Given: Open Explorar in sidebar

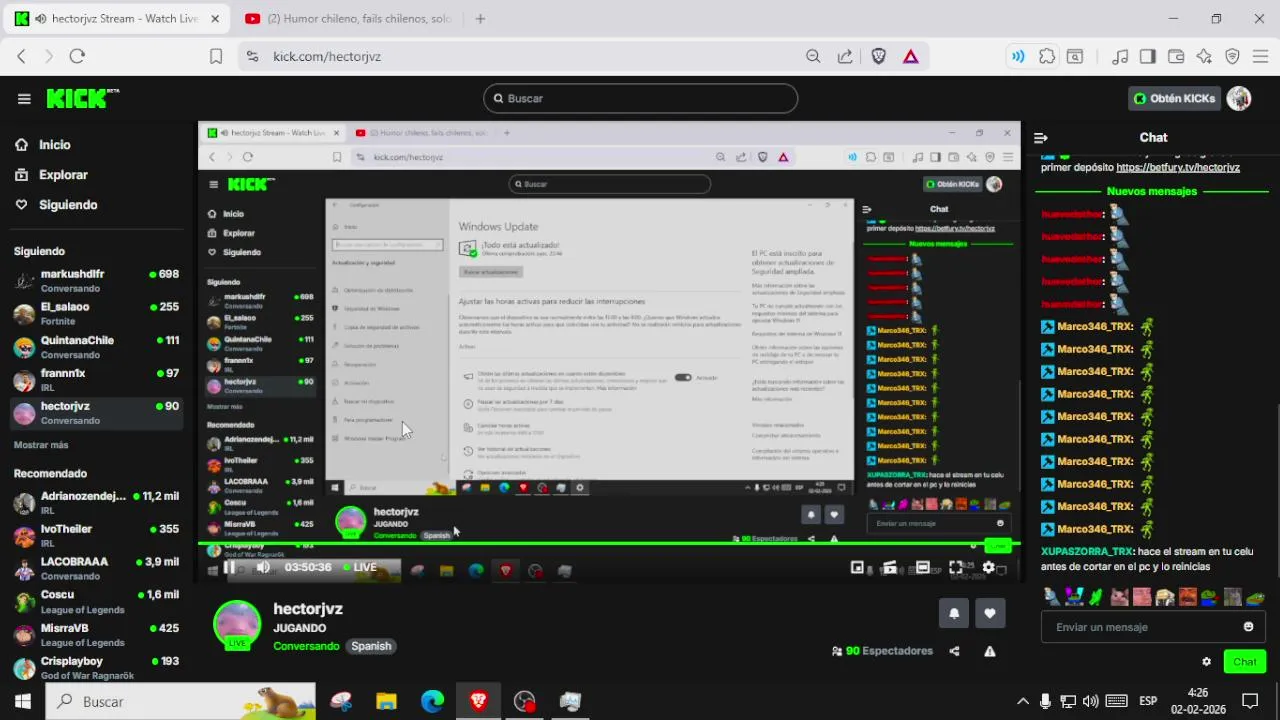Looking at the screenshot, I should tap(52, 175).
